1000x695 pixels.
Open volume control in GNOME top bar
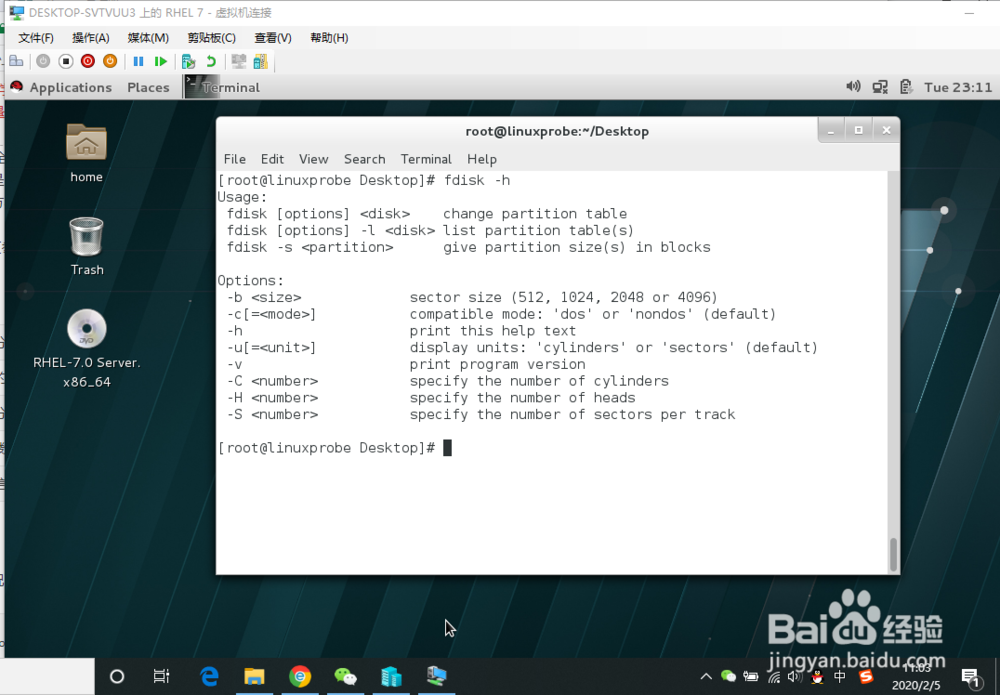click(853, 87)
